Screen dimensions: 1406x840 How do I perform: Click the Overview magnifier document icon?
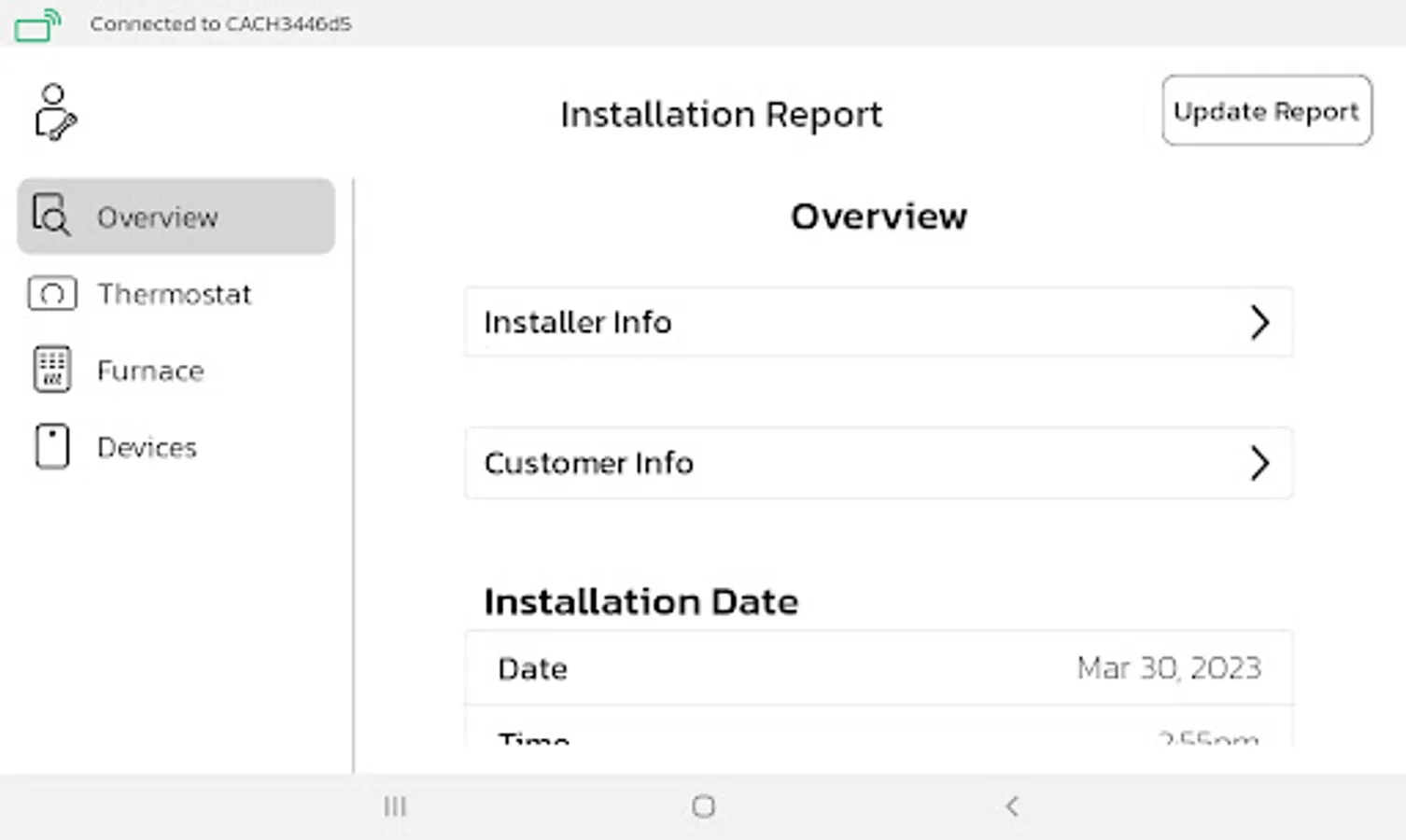click(51, 215)
